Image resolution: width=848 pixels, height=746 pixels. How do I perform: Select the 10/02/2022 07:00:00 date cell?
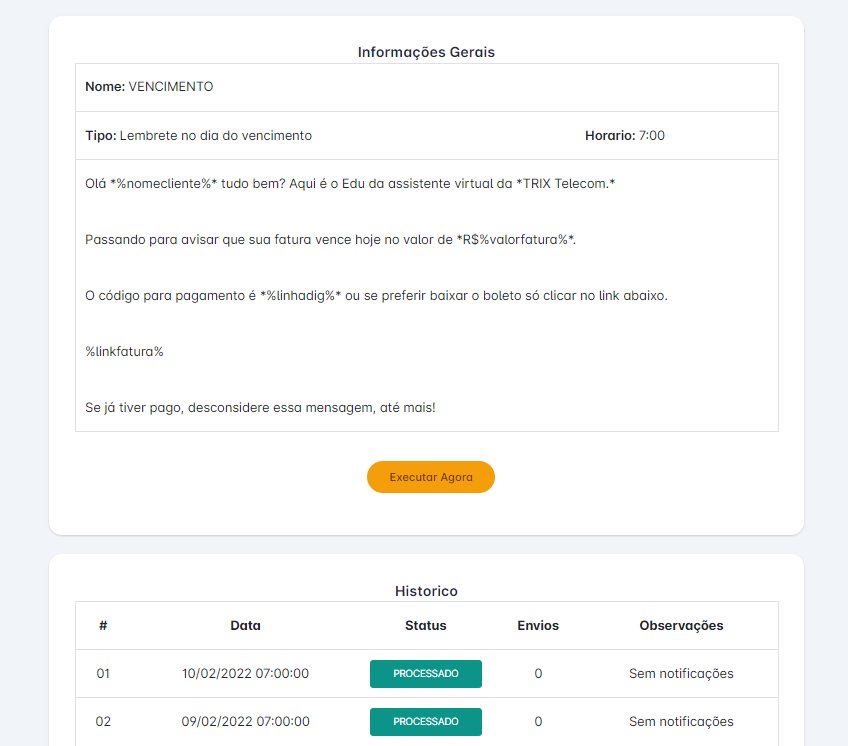(245, 674)
